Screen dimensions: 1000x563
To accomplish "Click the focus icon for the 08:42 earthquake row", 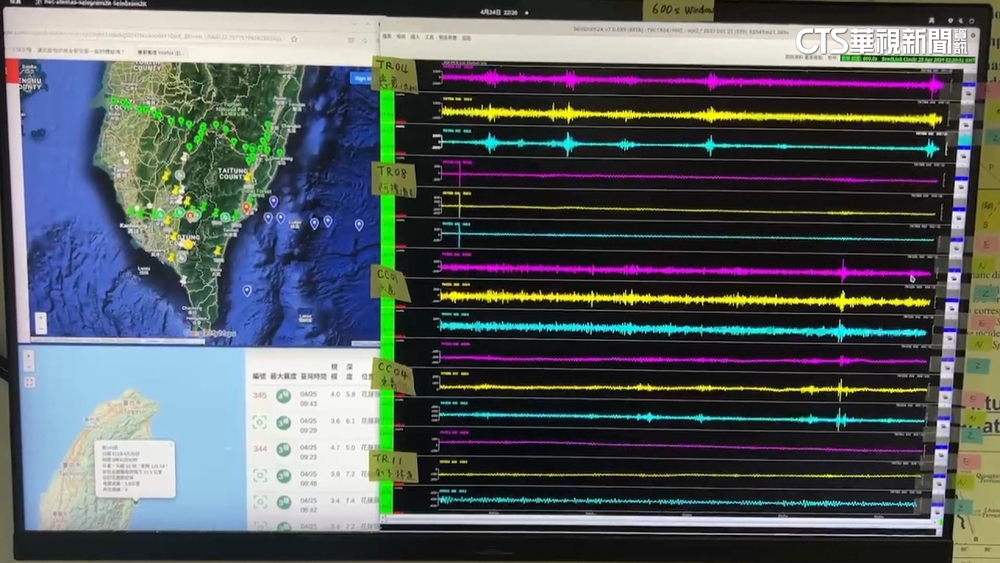I will (261, 501).
